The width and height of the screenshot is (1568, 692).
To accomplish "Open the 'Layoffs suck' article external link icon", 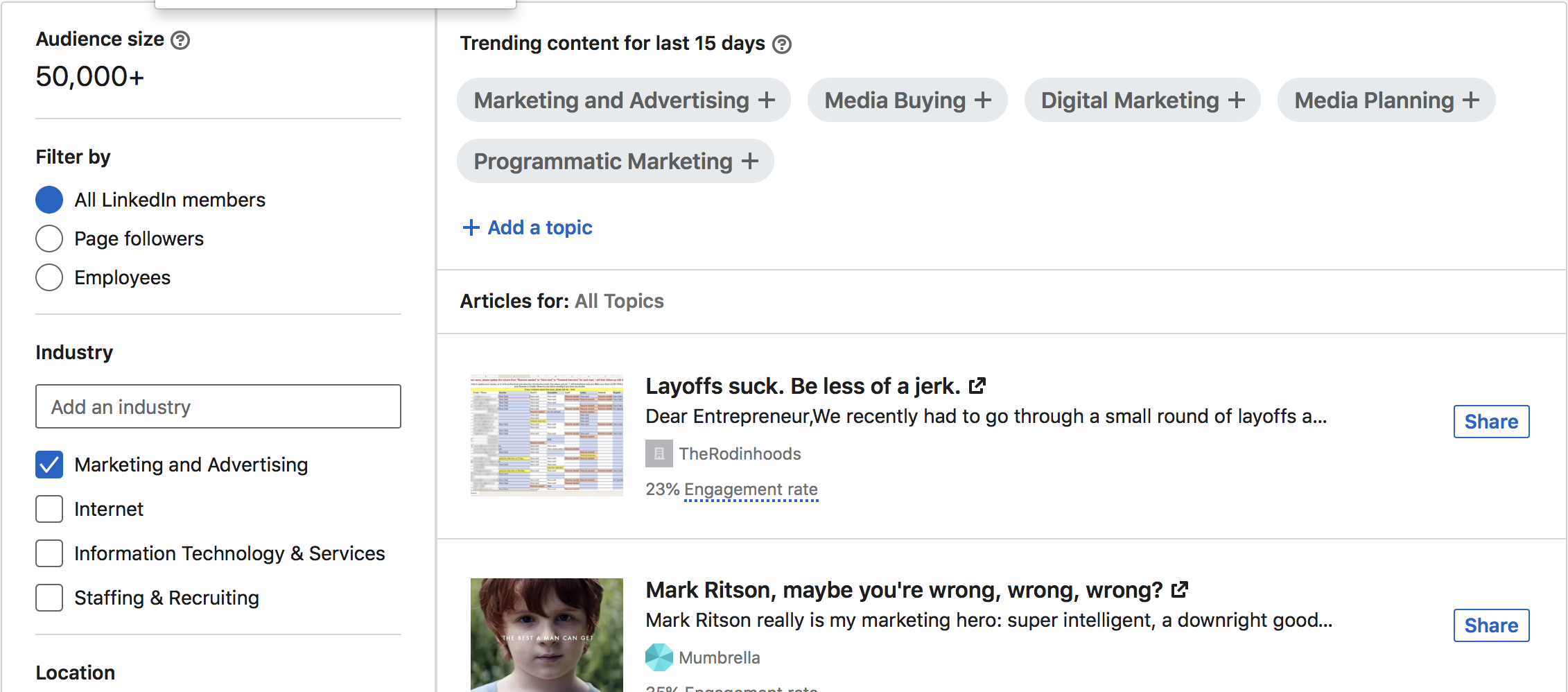I will tap(977, 385).
